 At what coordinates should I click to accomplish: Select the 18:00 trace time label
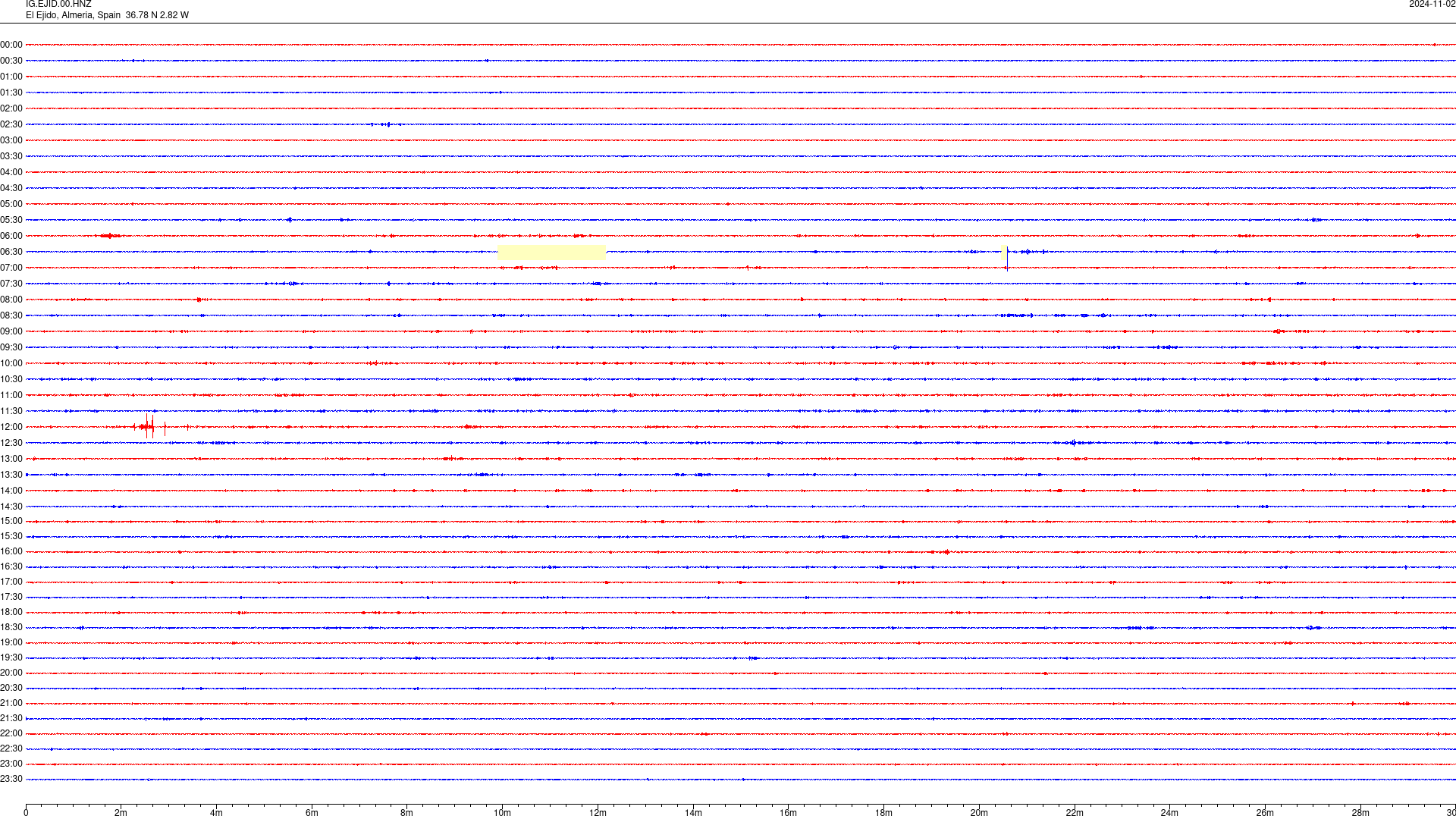click(11, 612)
